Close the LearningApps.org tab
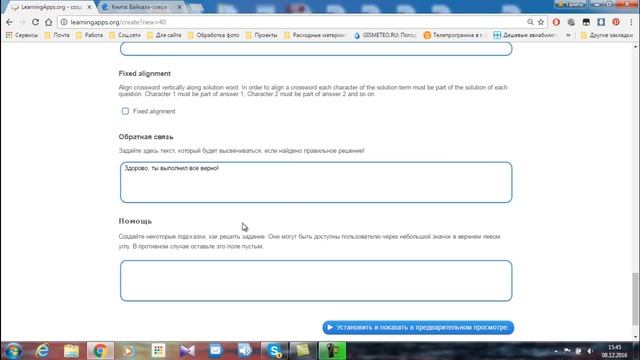 (x=89, y=7)
